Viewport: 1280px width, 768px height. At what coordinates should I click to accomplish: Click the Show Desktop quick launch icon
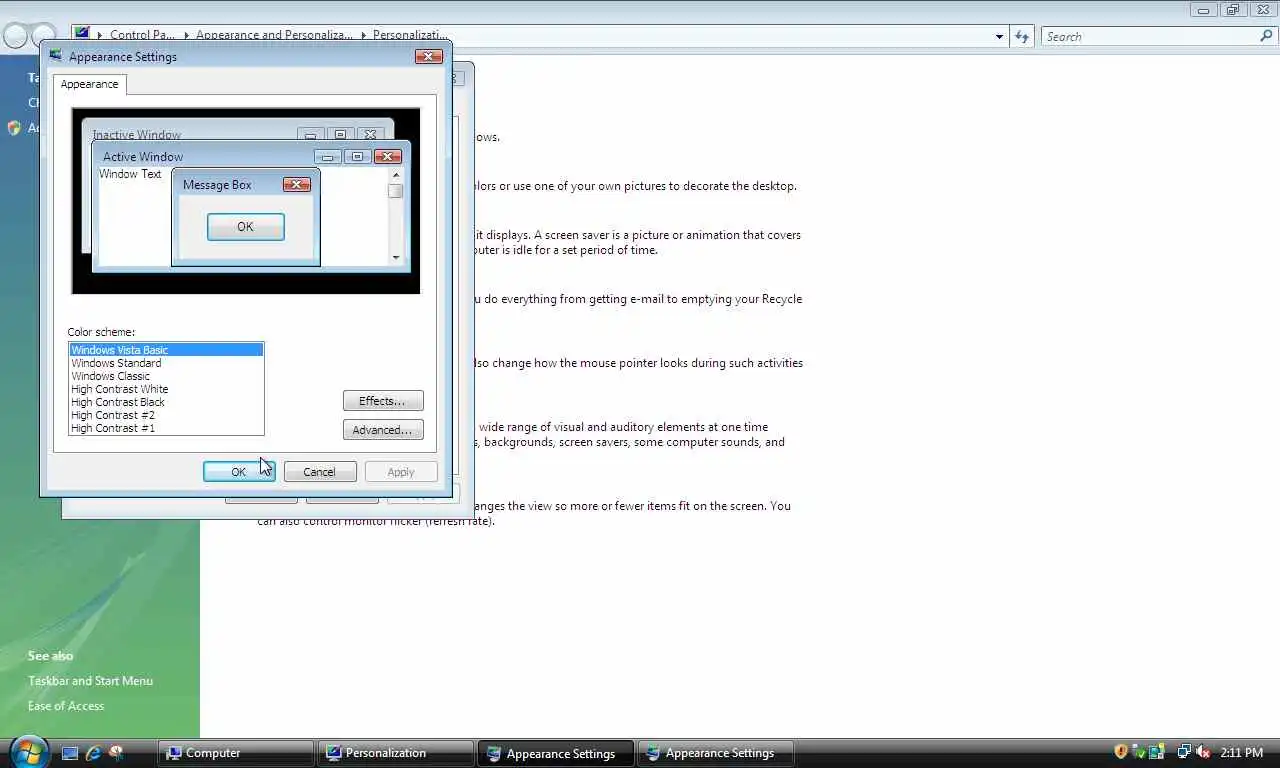[70, 753]
